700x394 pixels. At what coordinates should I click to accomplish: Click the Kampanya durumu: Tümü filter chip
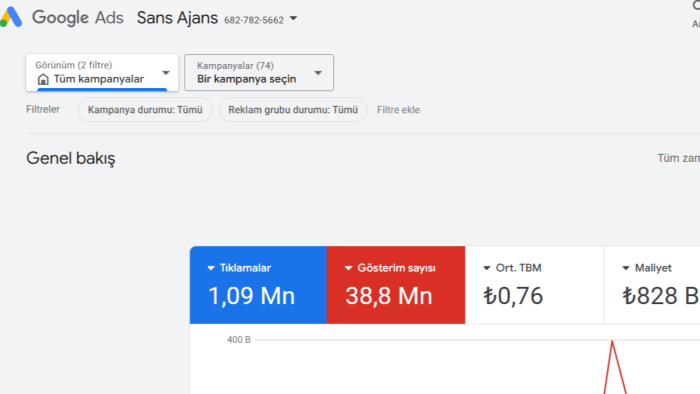click(x=145, y=110)
